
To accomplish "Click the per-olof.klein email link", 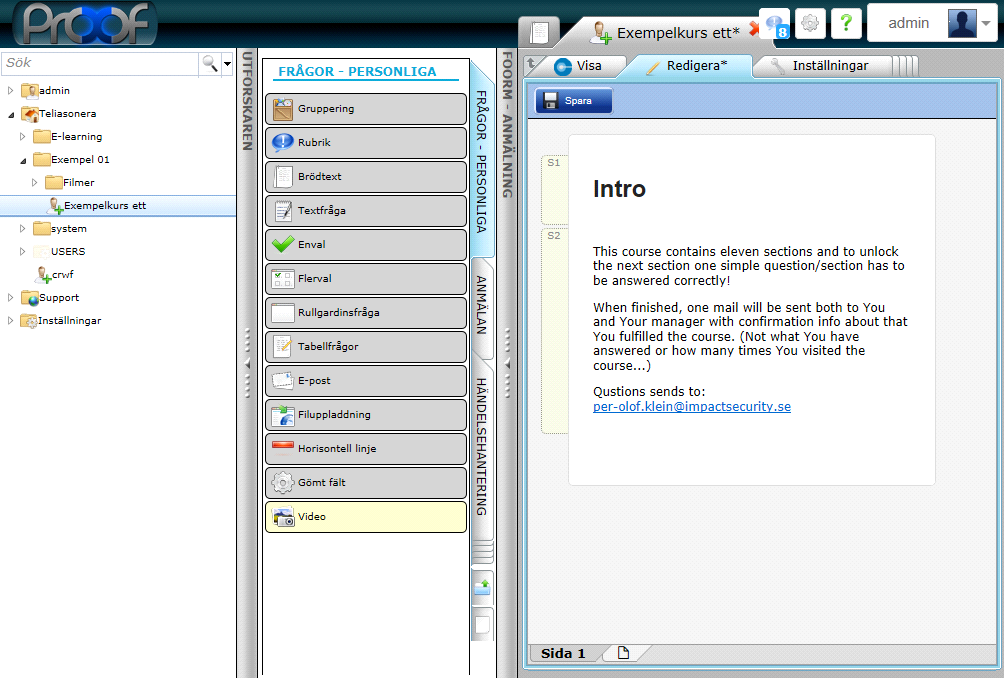I will click(x=691, y=407).
